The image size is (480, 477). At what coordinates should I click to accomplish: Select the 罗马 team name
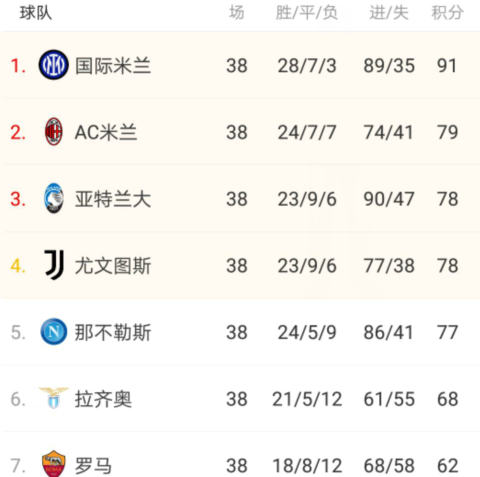tap(93, 466)
